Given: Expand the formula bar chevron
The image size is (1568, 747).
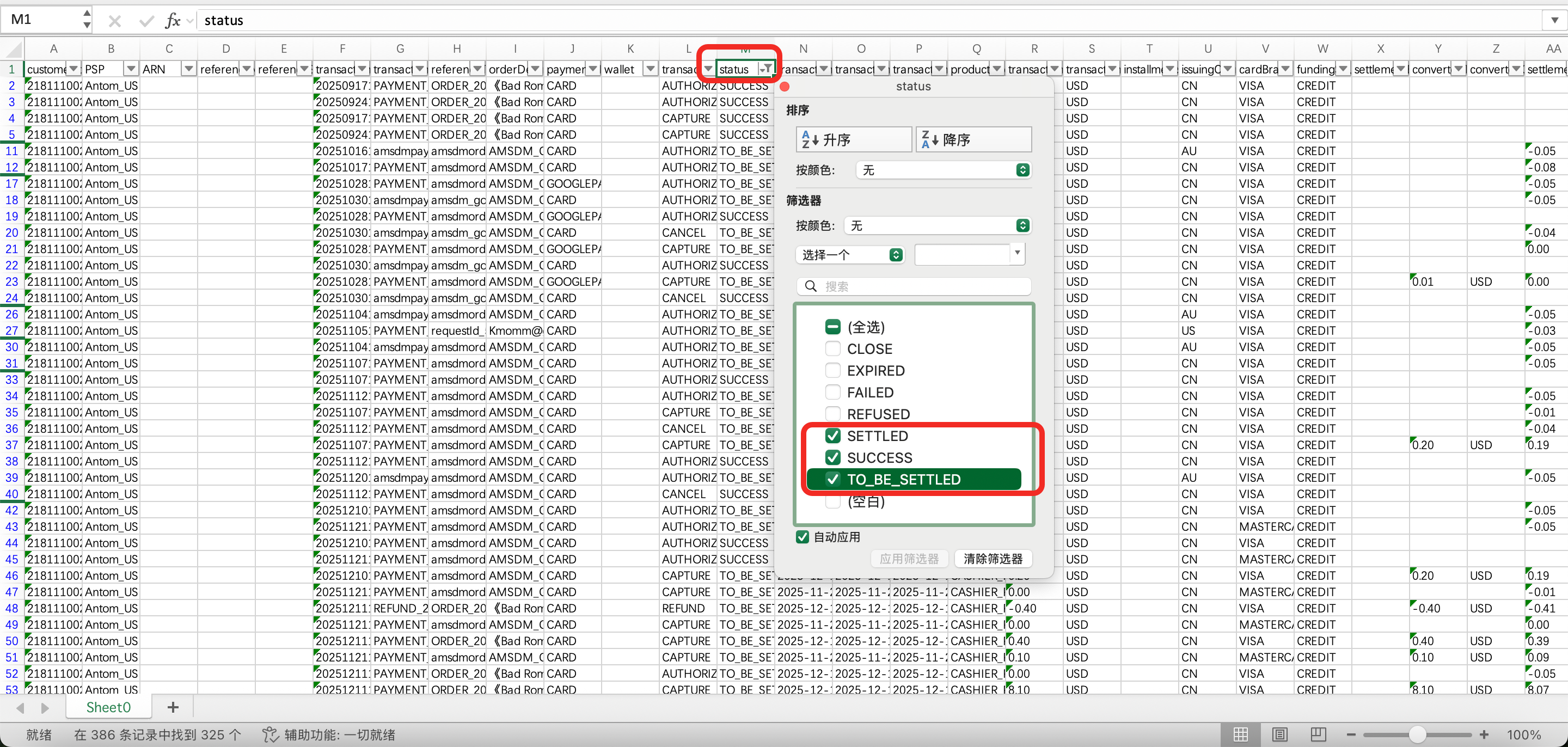Looking at the screenshot, I should coord(1554,21).
